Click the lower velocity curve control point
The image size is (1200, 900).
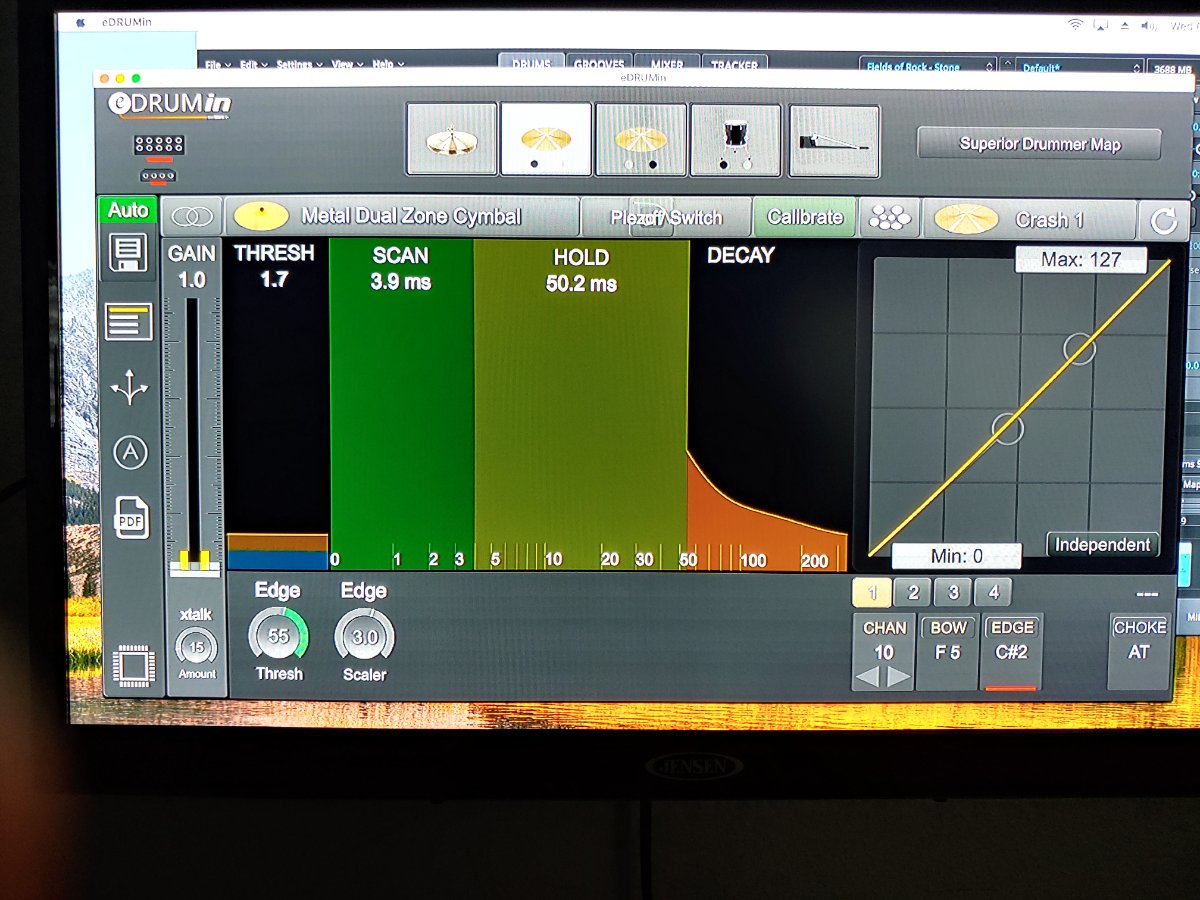coord(1008,429)
